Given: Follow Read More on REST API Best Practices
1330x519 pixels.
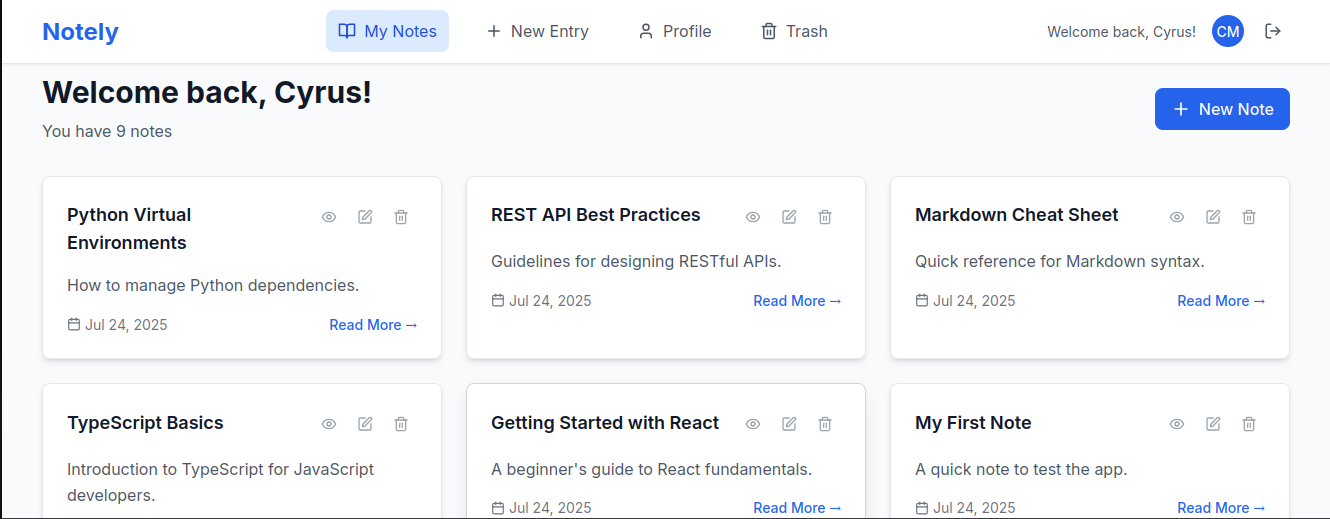Looking at the screenshot, I should (x=797, y=301).
